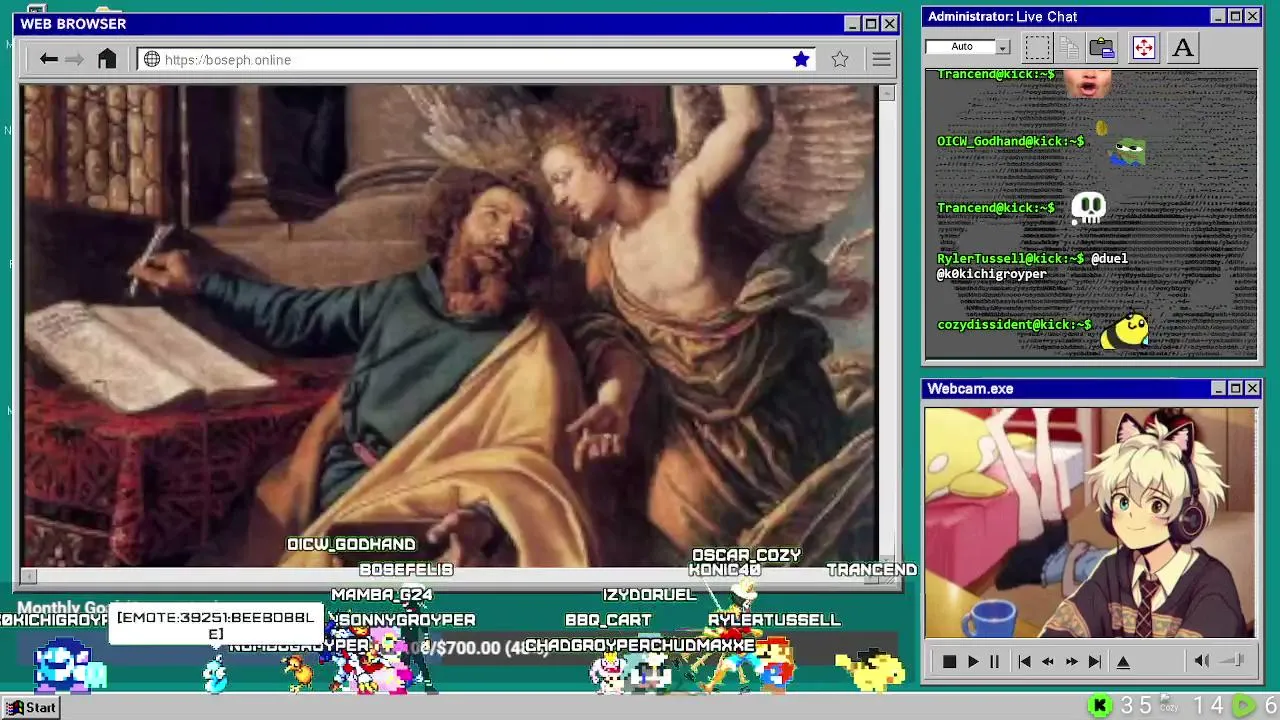Click the letter A font icon
Viewport: 1280px width, 720px height.
[1182, 47]
